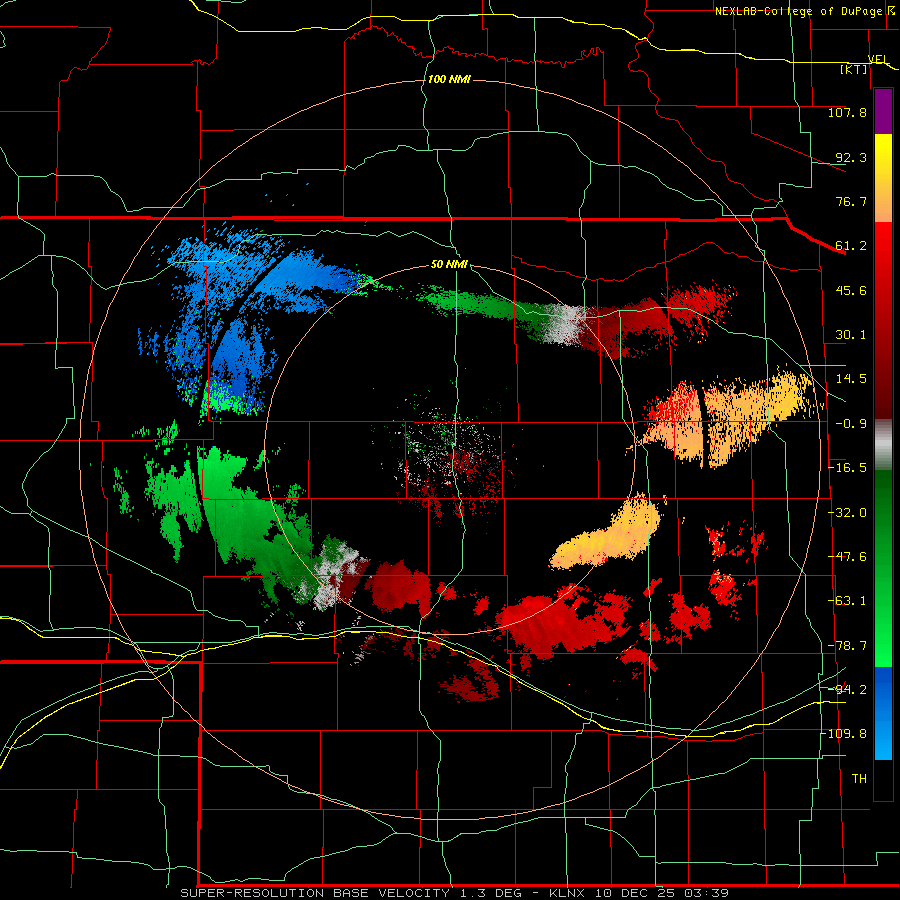Select the -63.1 legend value
900x900 pixels.
pos(847,601)
